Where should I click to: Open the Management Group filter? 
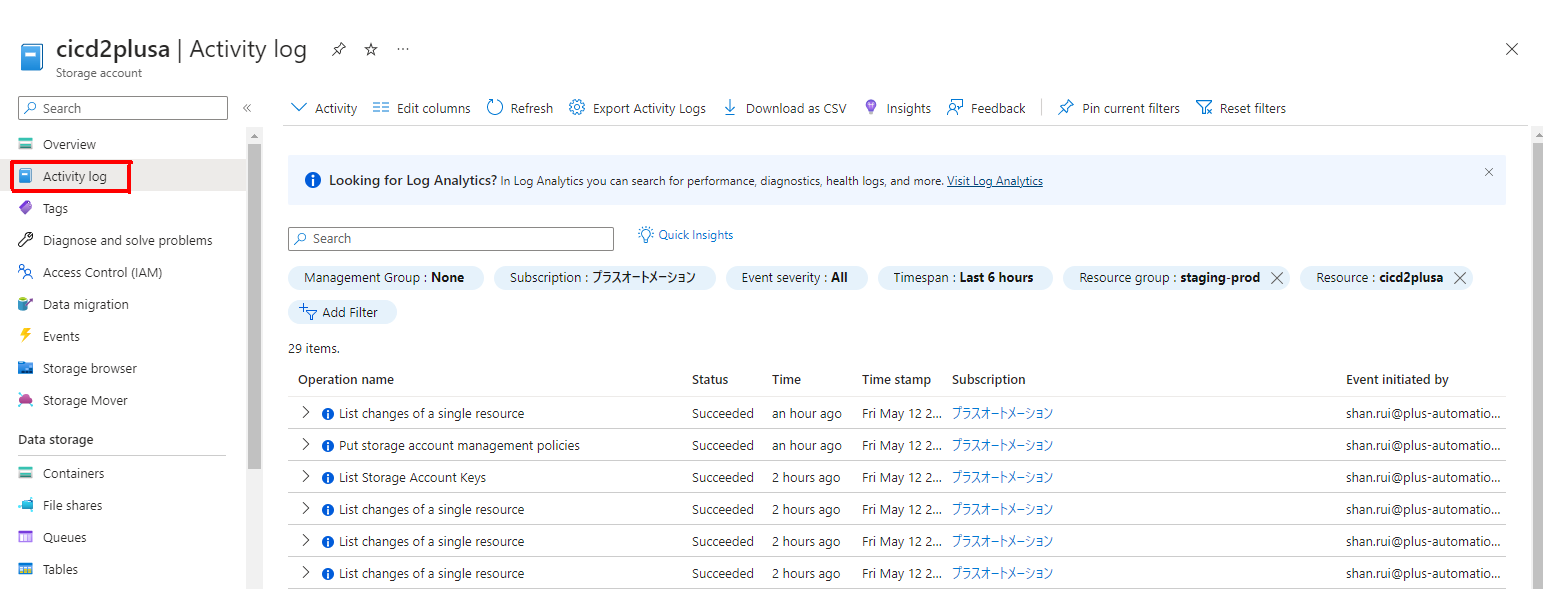tap(385, 278)
